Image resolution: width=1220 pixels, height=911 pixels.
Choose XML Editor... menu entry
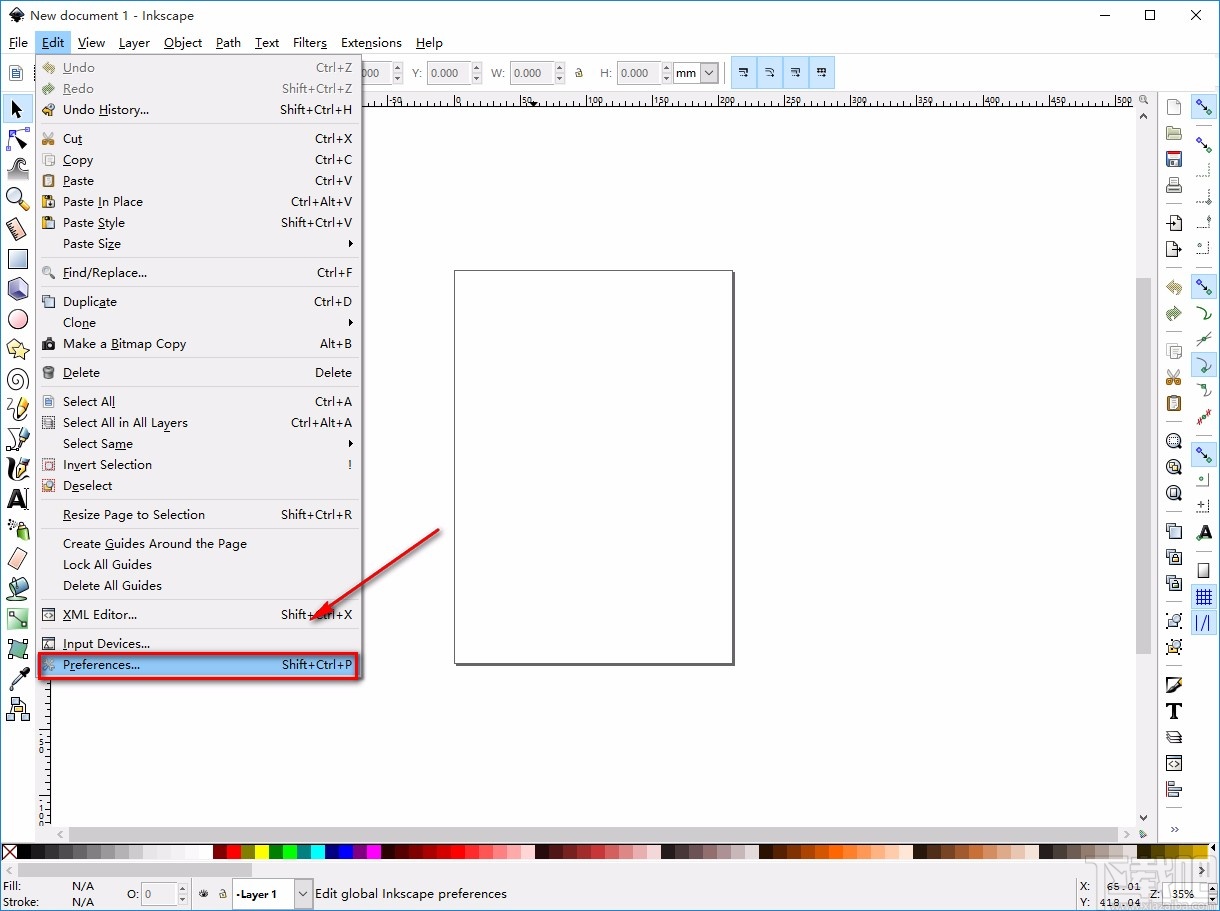point(100,615)
